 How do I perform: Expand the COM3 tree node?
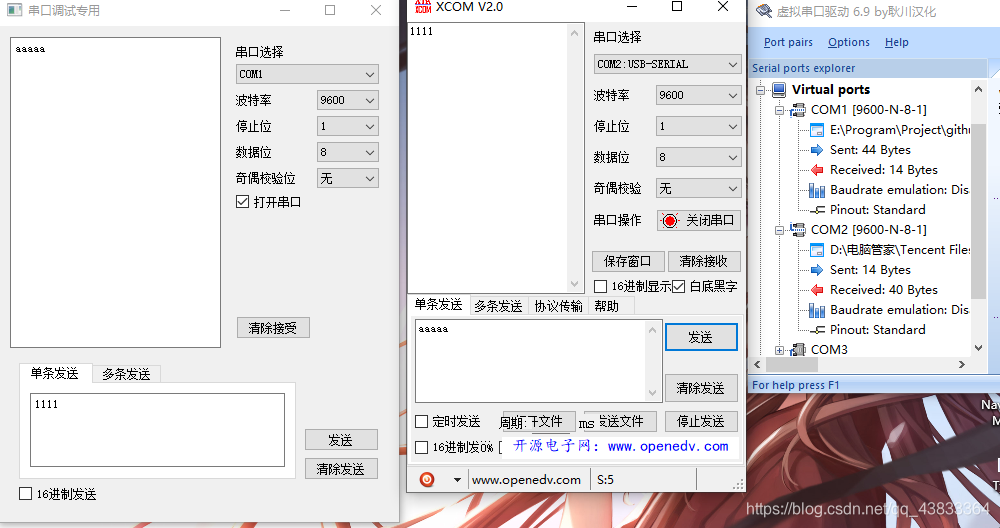click(779, 350)
